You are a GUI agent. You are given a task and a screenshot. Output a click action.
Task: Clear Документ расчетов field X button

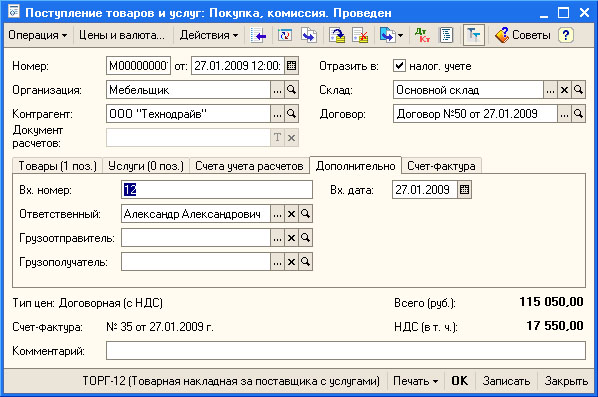pyautogui.click(x=291, y=138)
